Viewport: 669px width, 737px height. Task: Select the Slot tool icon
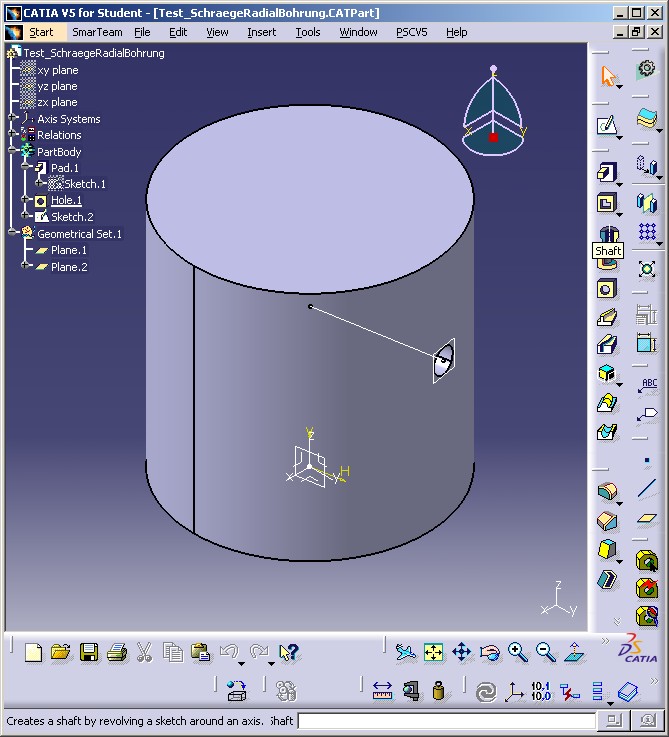click(x=606, y=345)
